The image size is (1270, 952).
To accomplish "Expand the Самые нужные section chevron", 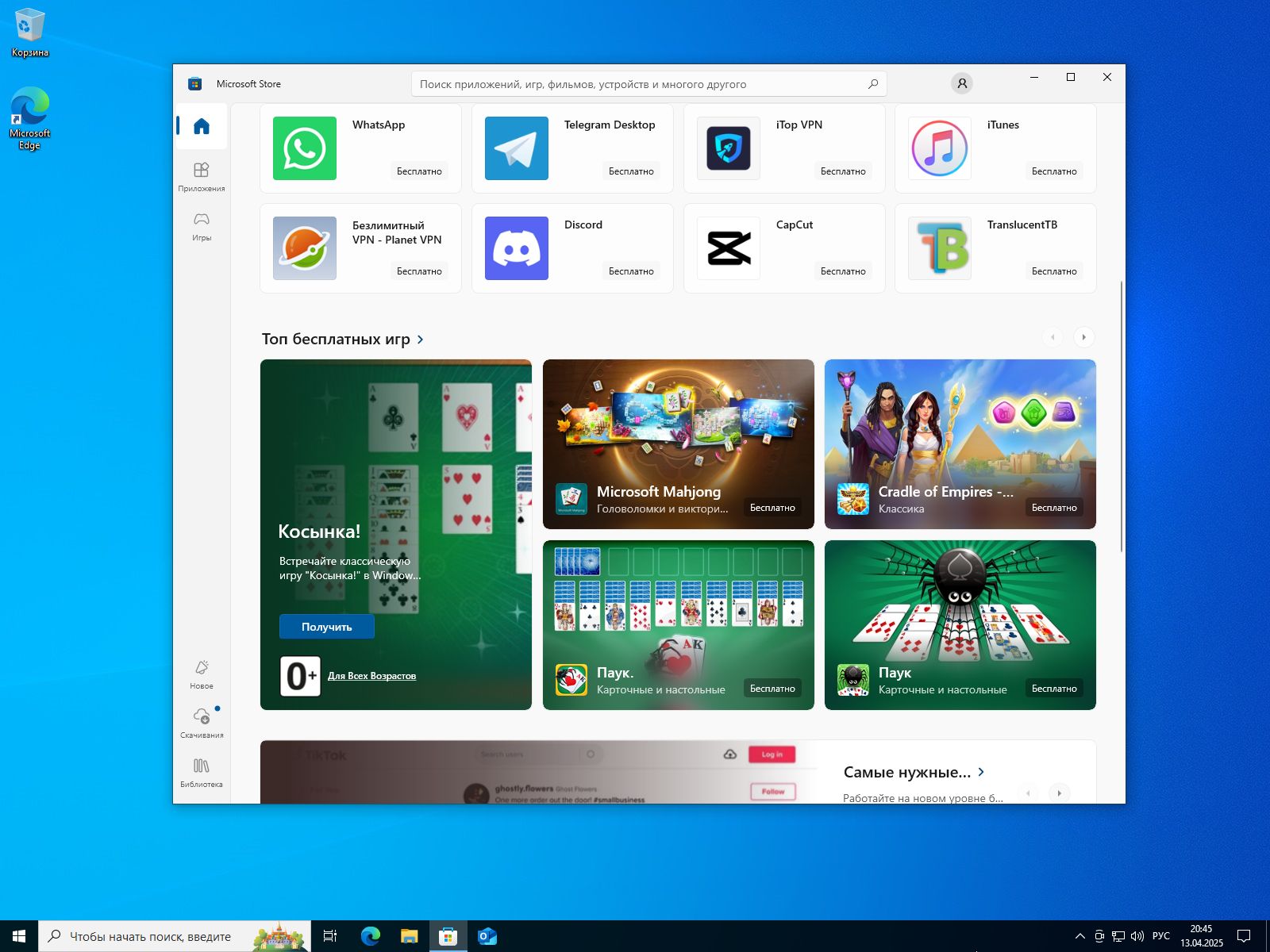I will point(982,772).
